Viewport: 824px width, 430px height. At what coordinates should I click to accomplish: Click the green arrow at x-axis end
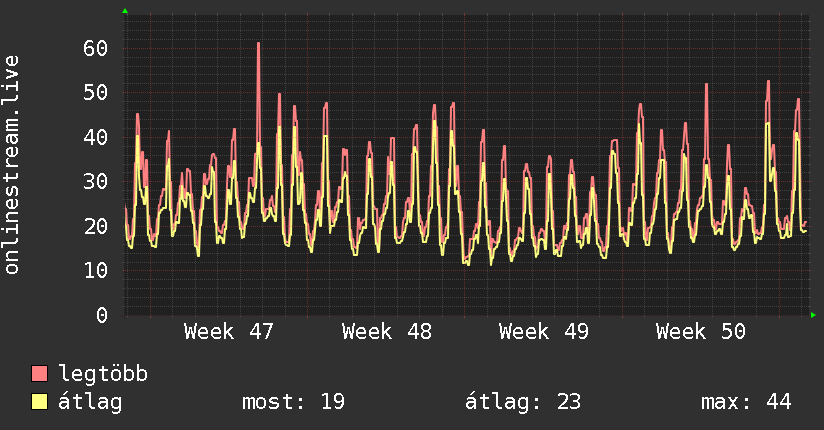pos(813,315)
